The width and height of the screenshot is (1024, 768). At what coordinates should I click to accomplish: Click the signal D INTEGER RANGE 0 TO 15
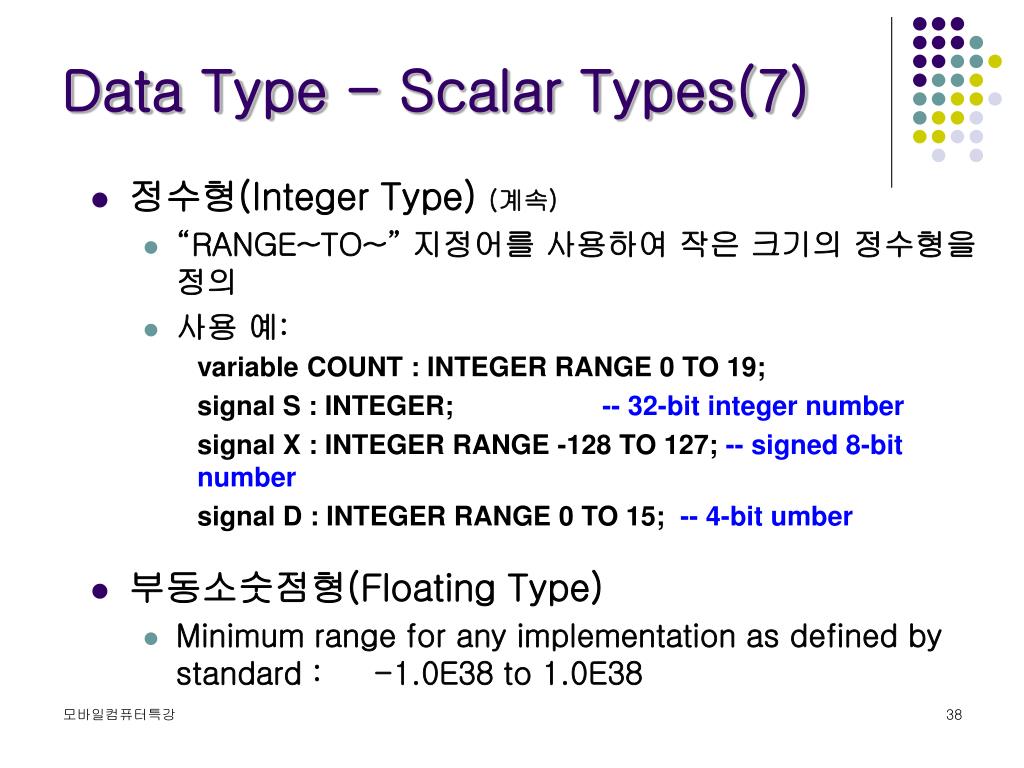431,517
